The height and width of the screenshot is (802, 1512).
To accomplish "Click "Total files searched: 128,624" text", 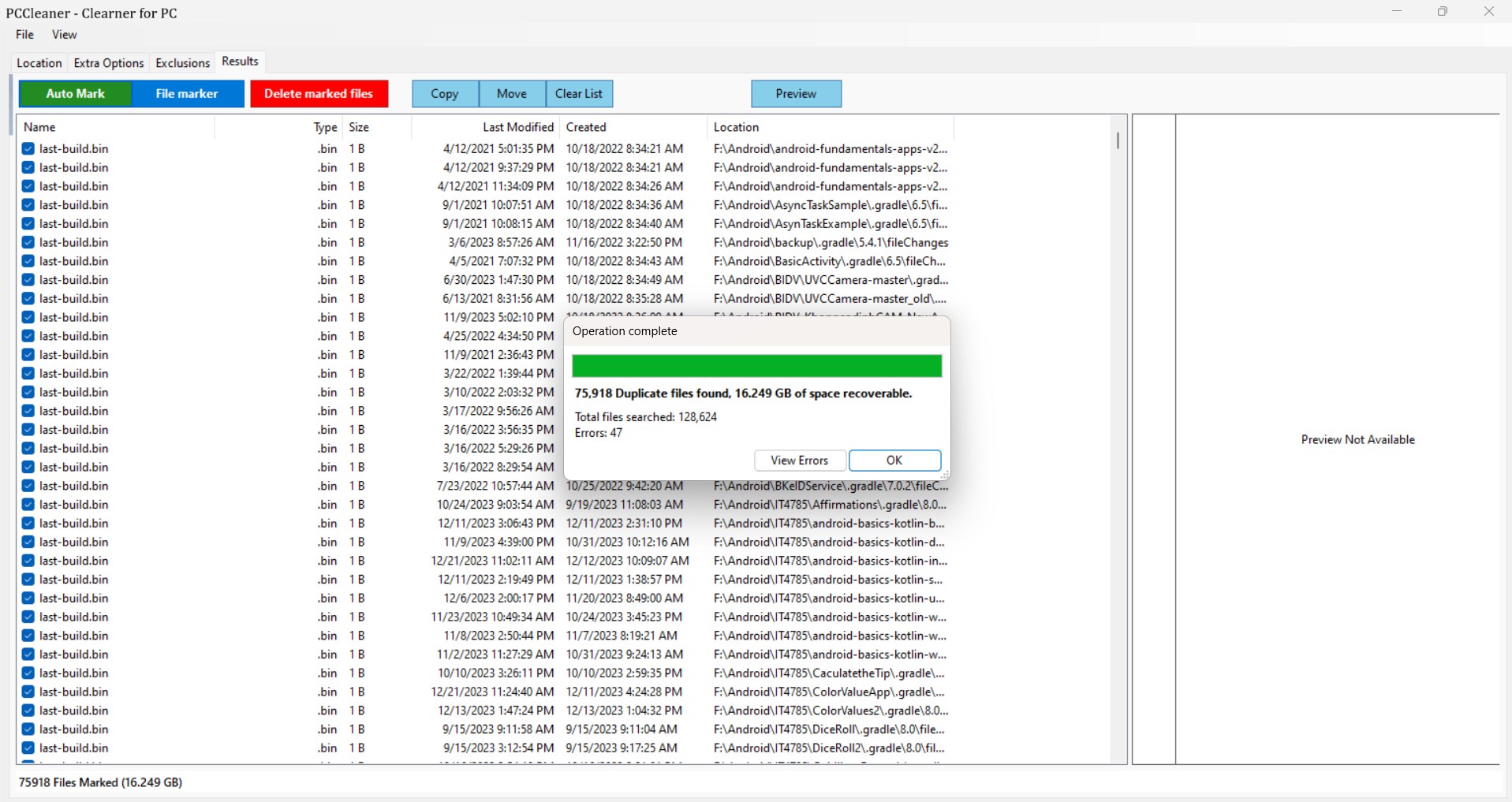I will click(x=646, y=417).
